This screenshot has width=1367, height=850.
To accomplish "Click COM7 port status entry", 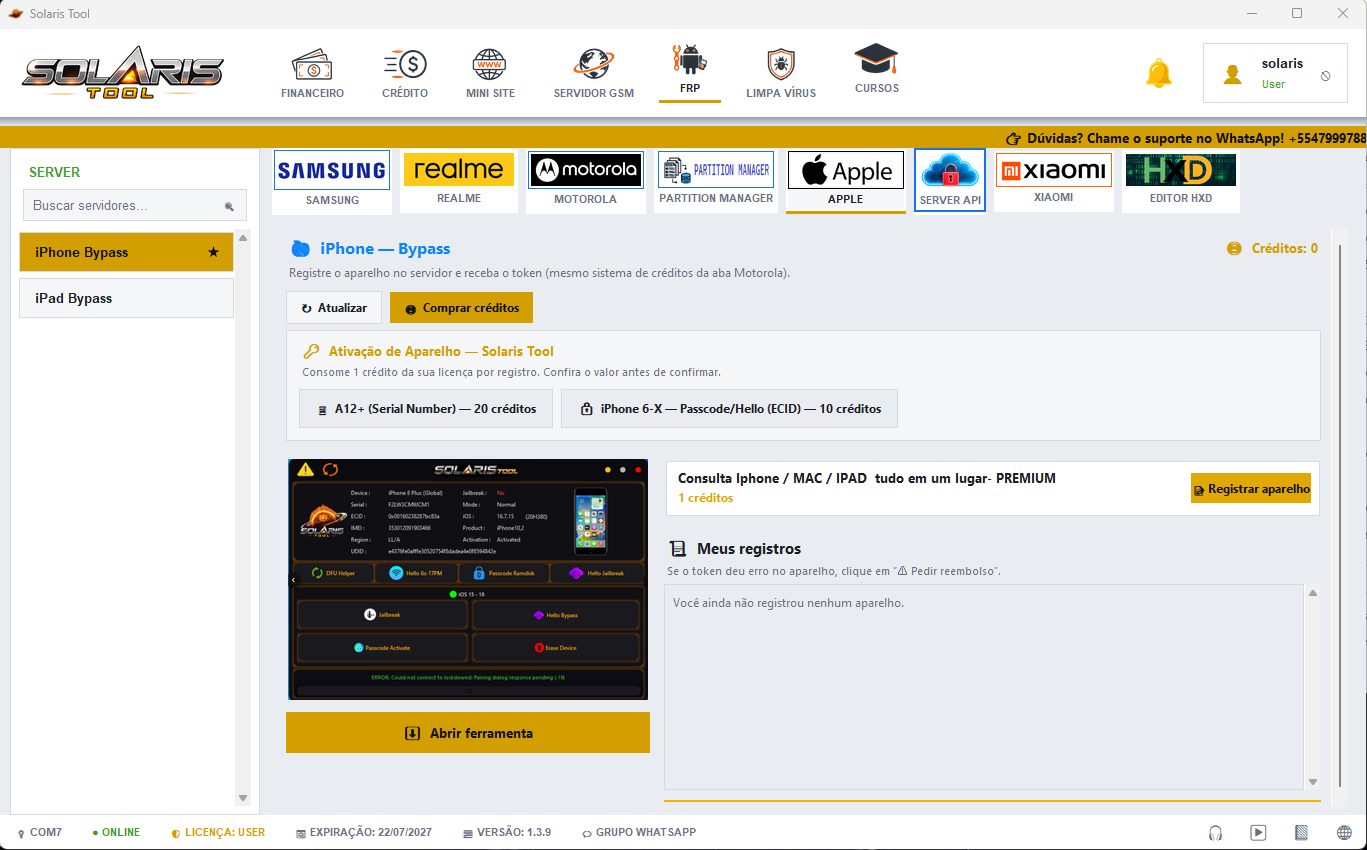I will 39,832.
